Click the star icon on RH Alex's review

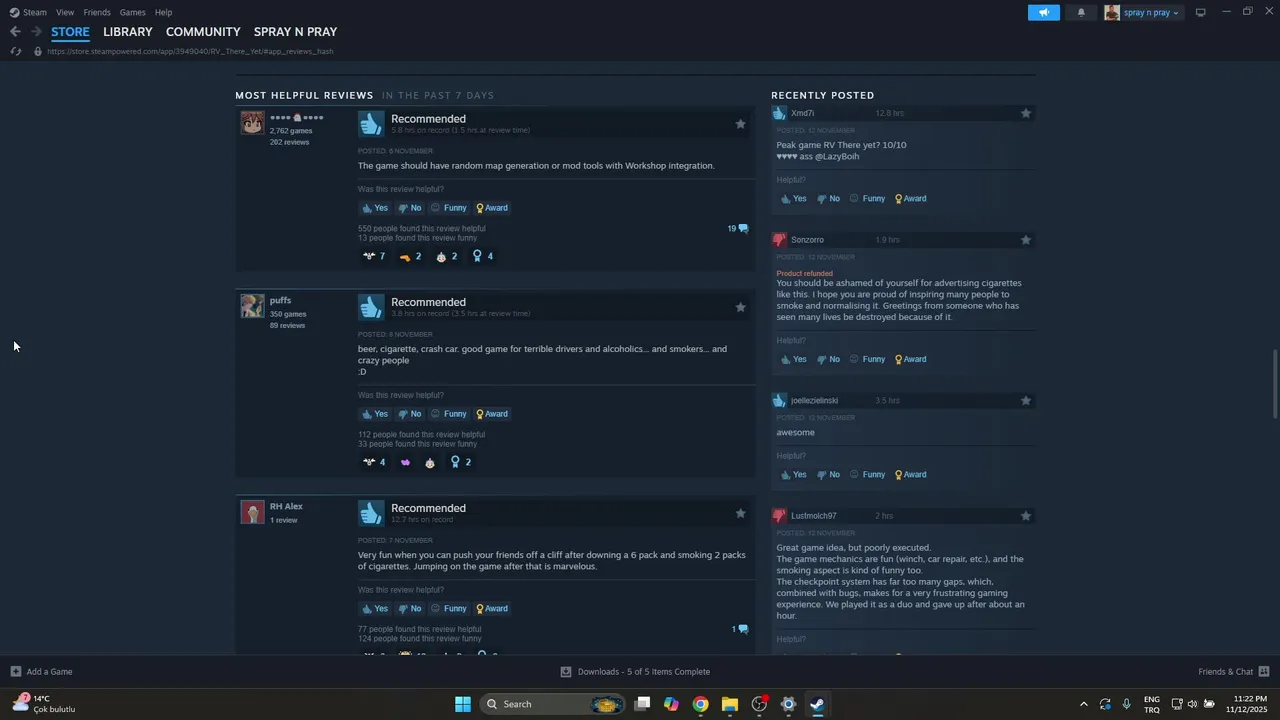740,513
